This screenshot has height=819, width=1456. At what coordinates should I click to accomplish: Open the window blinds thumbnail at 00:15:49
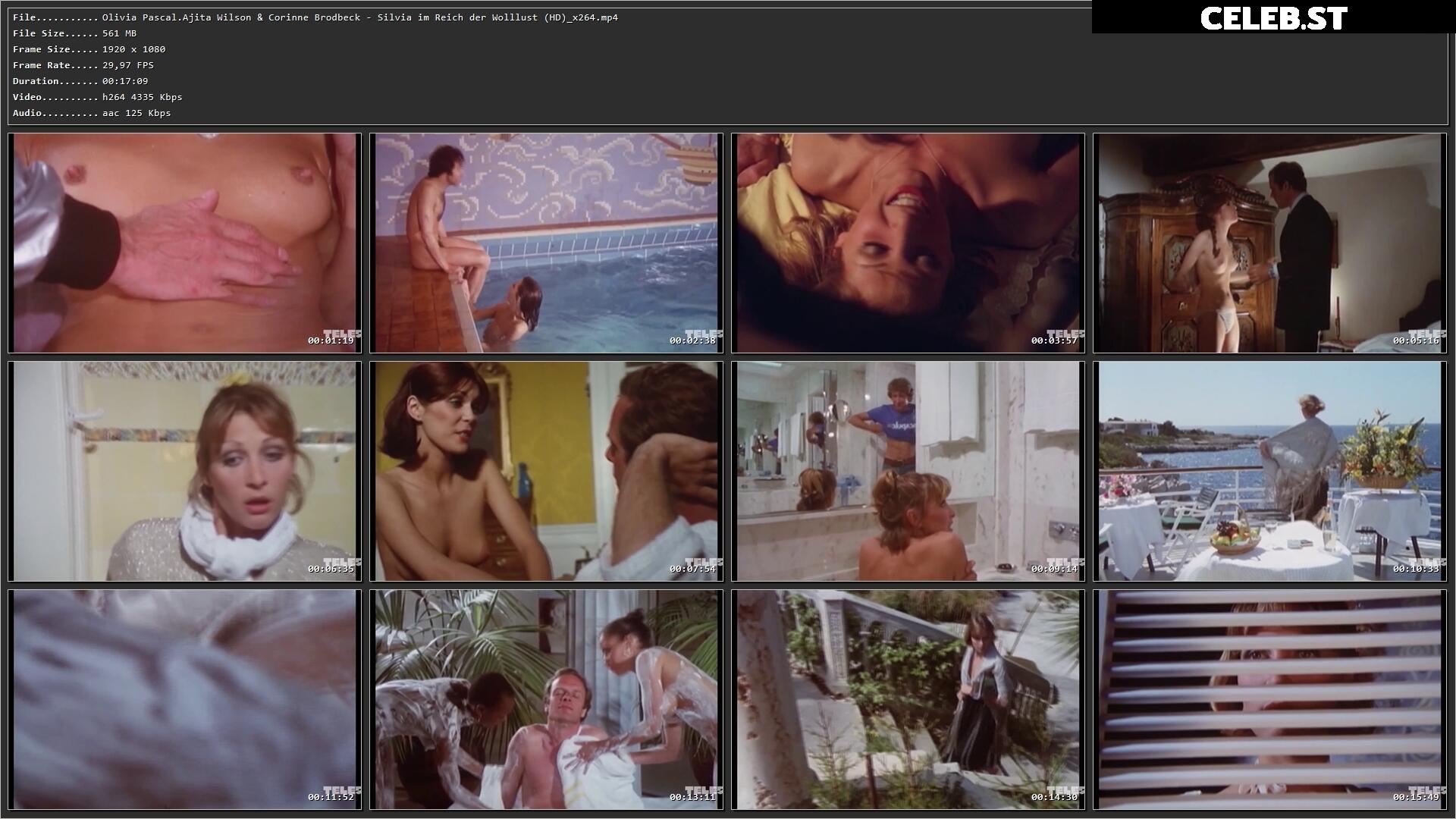pos(1269,700)
